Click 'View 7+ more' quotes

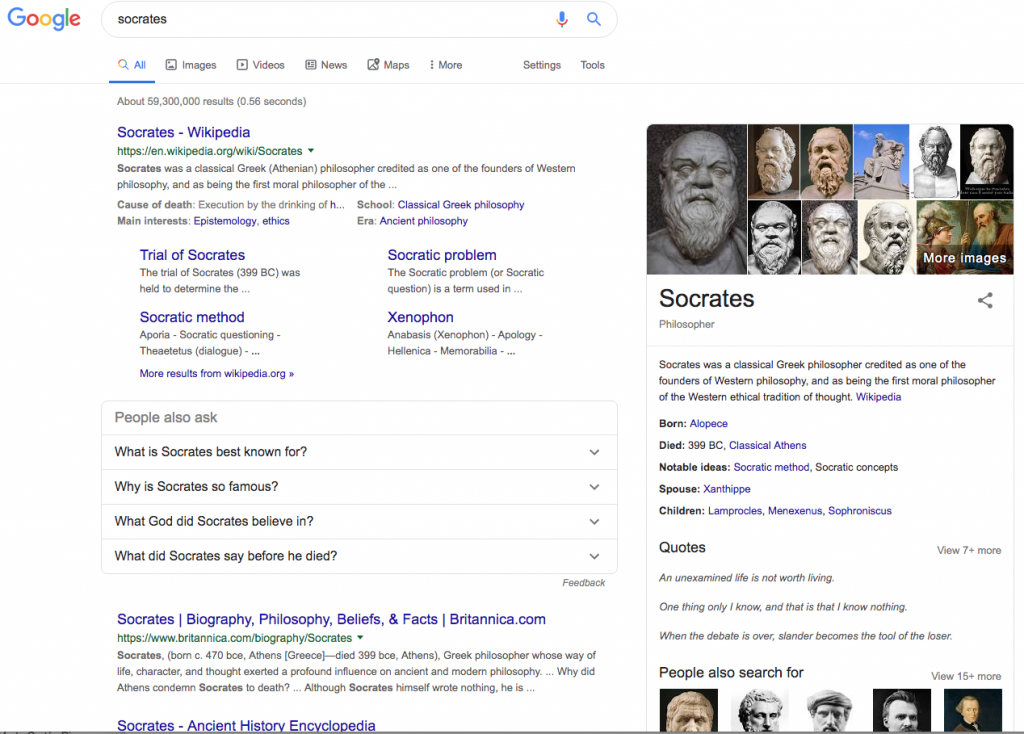coord(968,550)
